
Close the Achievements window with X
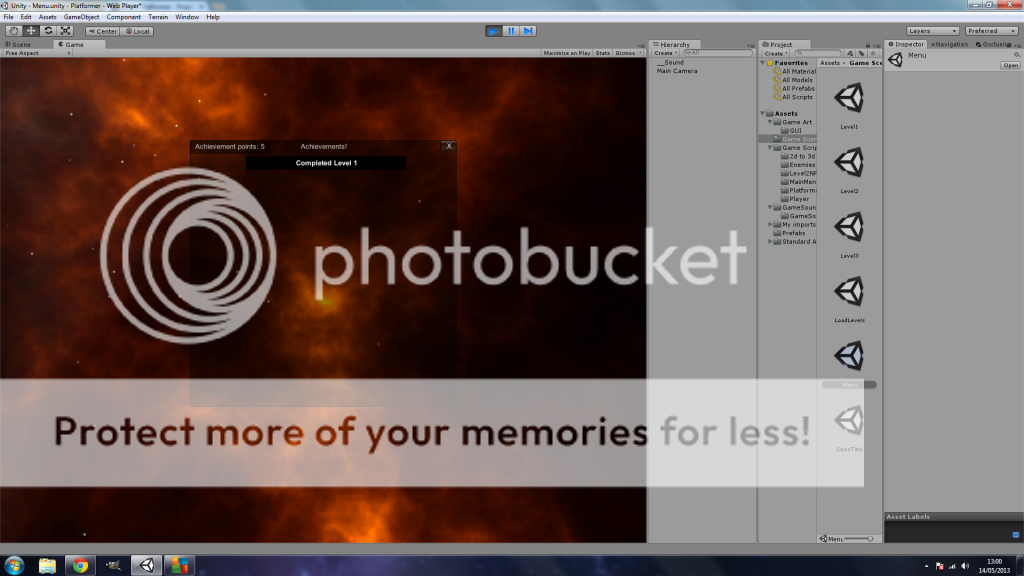click(x=449, y=146)
